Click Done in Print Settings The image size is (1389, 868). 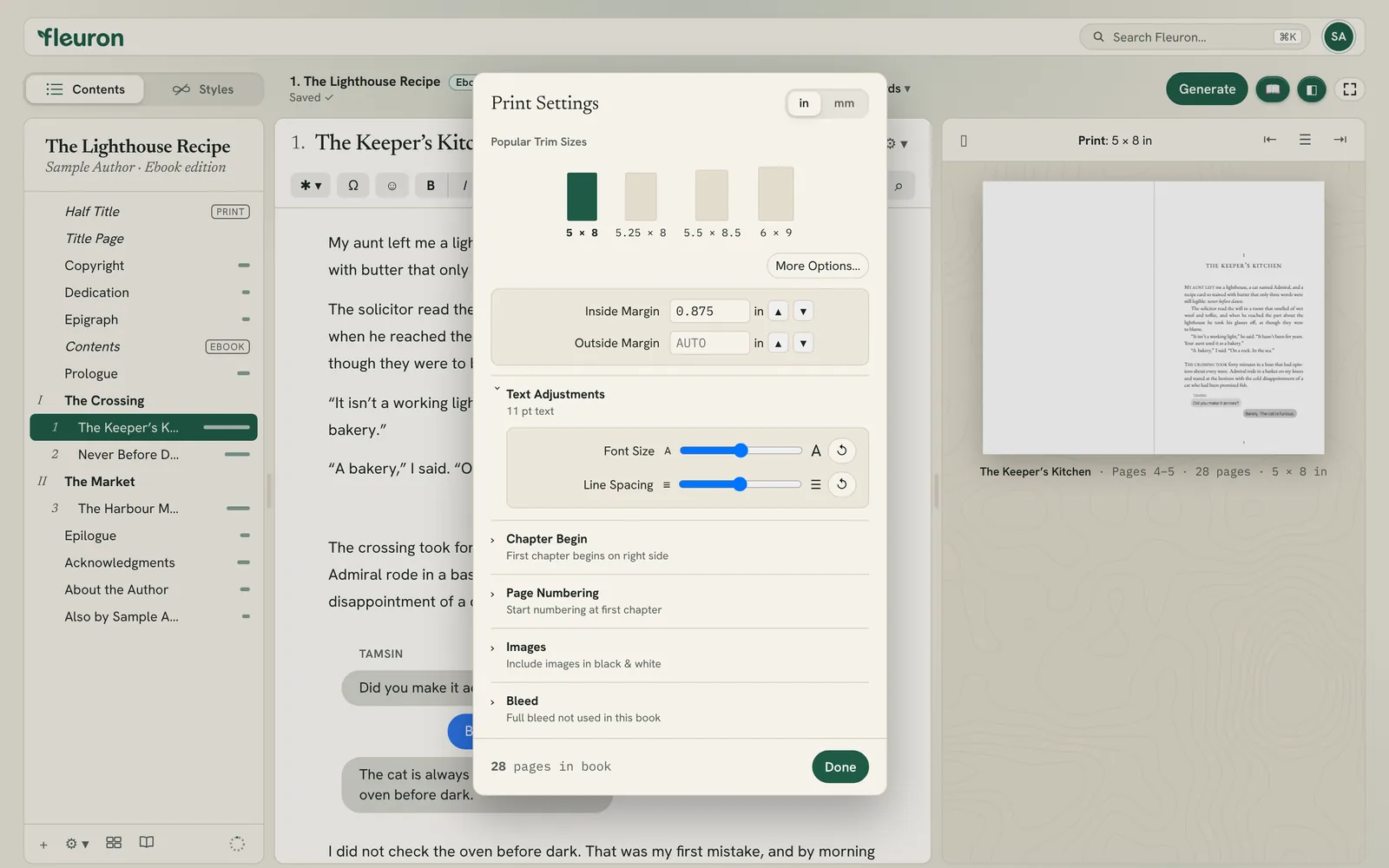tap(840, 766)
